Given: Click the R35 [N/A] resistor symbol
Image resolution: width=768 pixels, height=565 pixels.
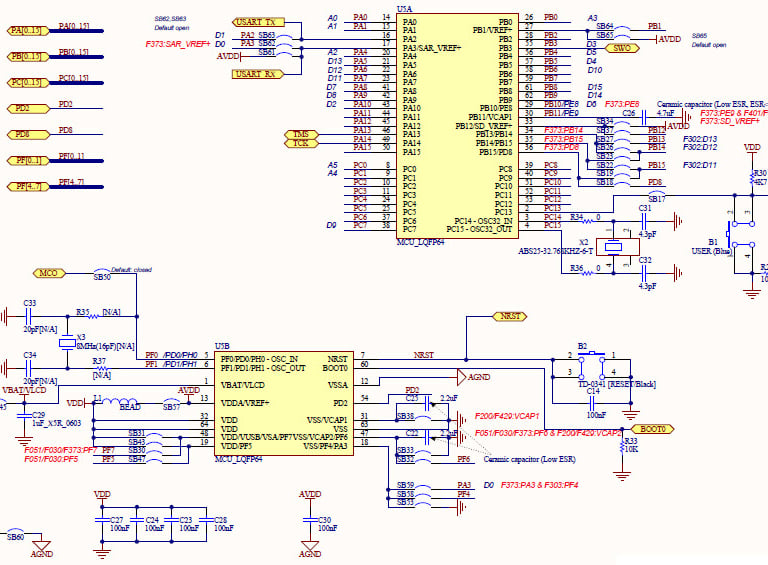Looking at the screenshot, I should coord(93,316).
